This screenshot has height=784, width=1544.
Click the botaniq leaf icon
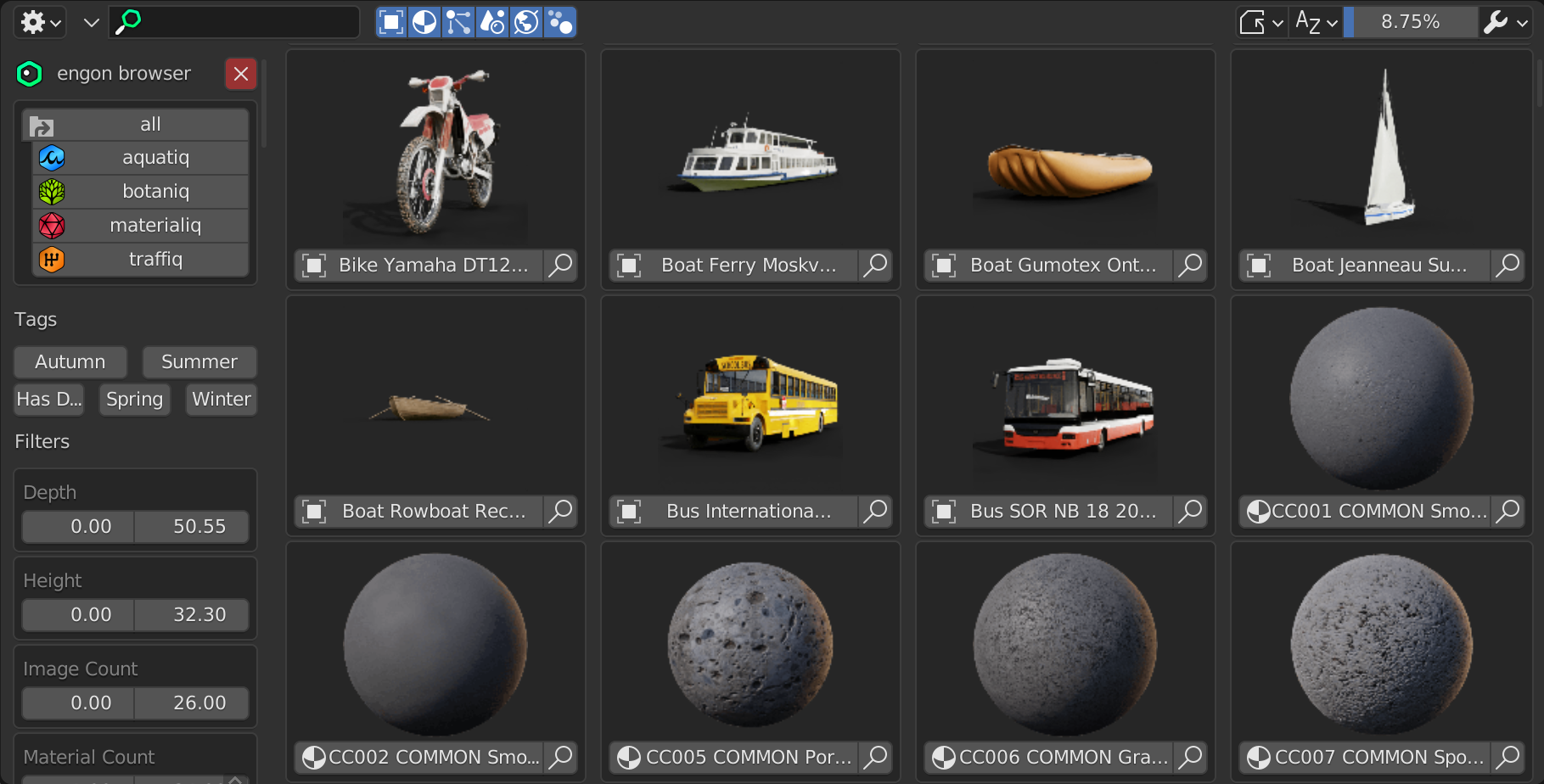[52, 192]
